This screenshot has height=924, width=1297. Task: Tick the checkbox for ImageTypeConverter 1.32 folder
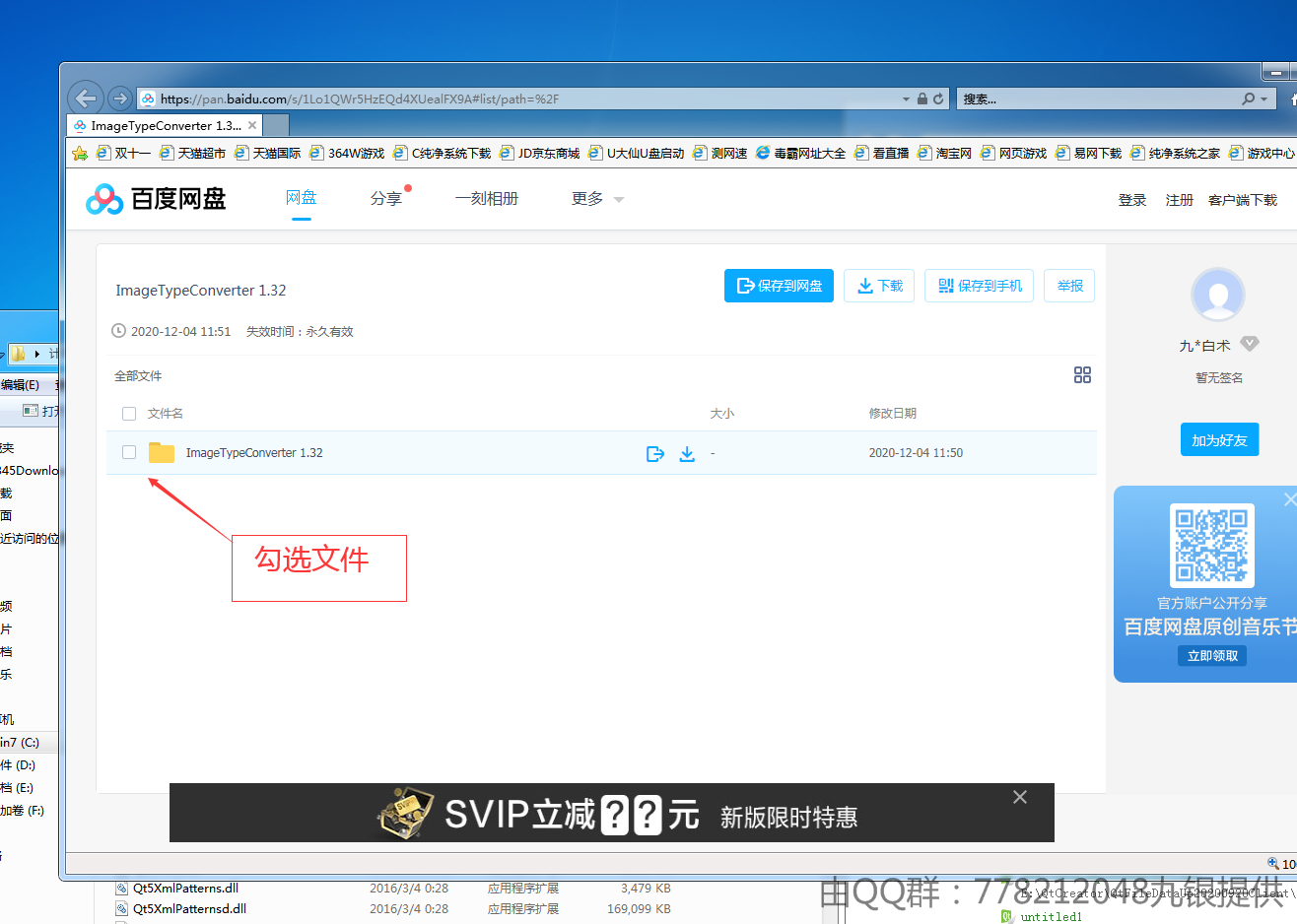click(x=129, y=452)
